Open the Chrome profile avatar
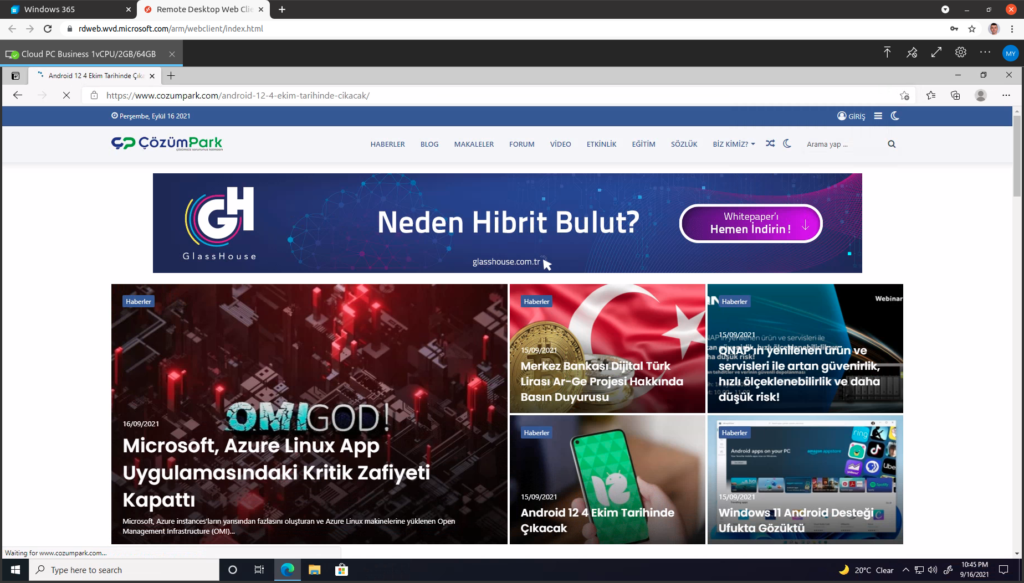Screen dimensions: 1024x583 click(994, 29)
